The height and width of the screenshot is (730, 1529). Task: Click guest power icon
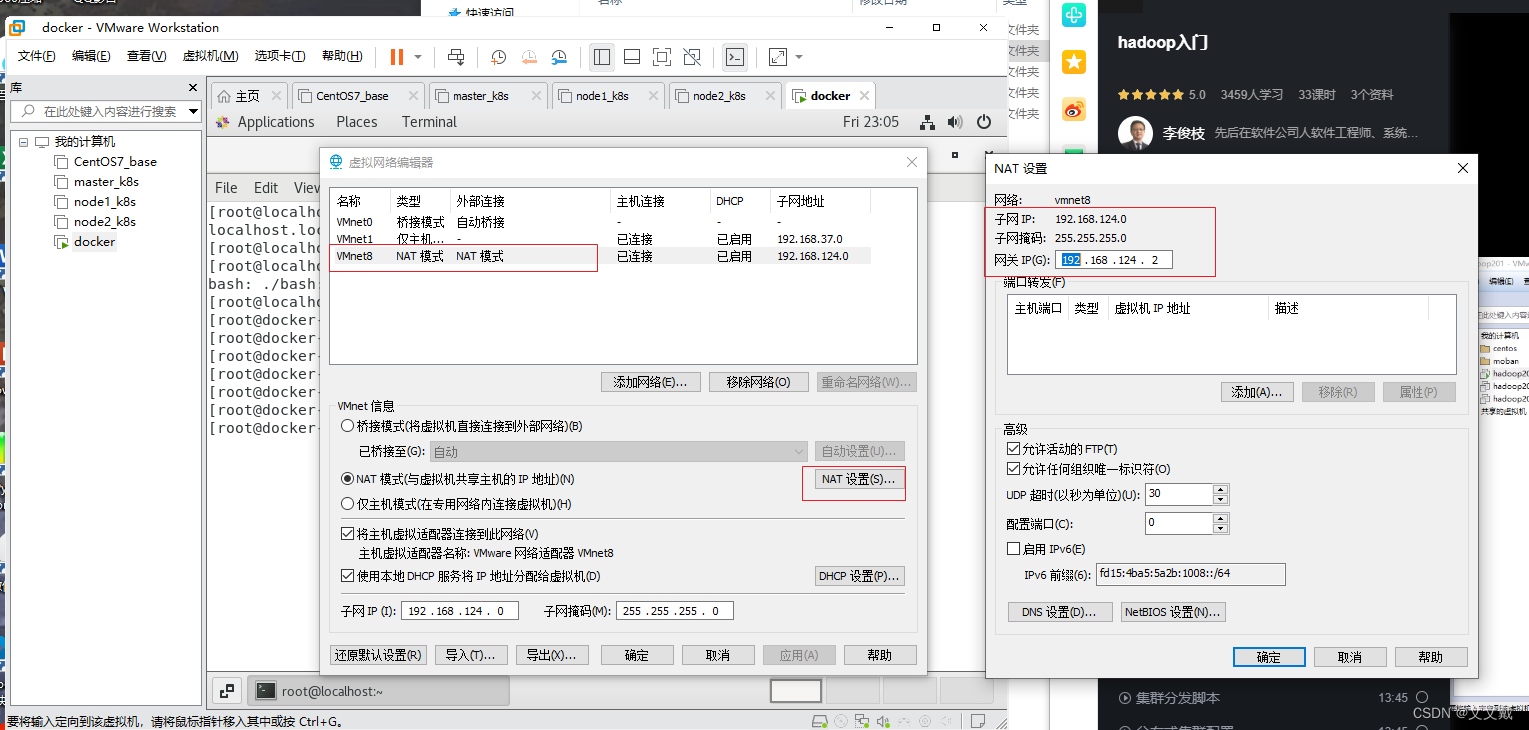coord(984,122)
